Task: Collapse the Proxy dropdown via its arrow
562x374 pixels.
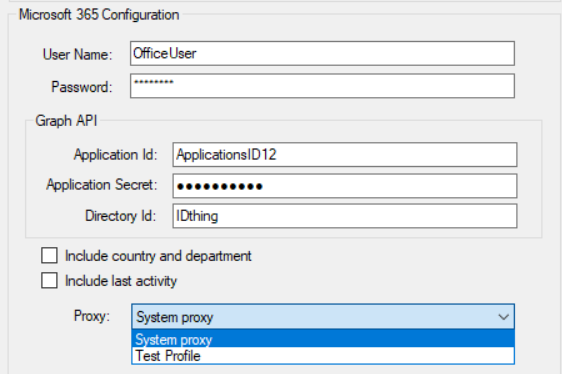Action: (504, 317)
